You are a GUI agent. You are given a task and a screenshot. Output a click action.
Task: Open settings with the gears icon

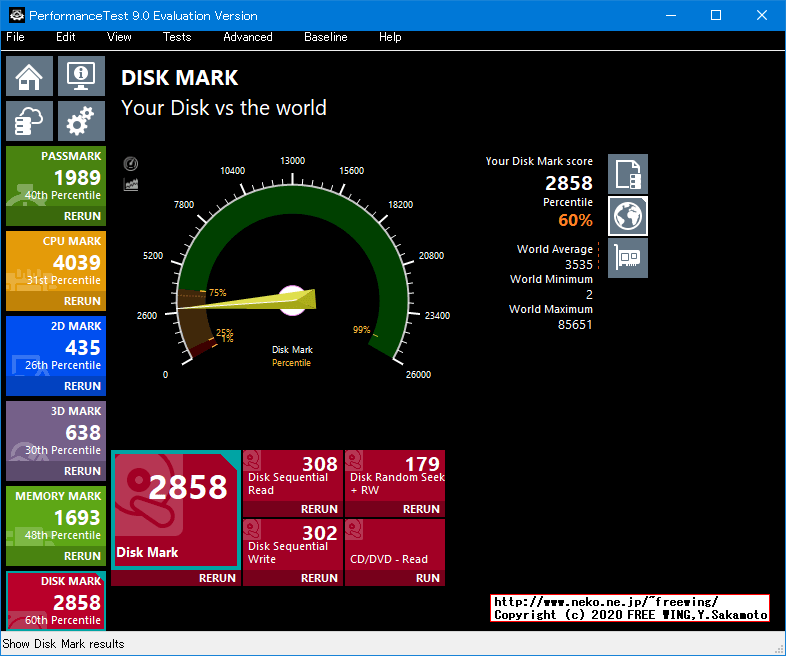(81, 121)
